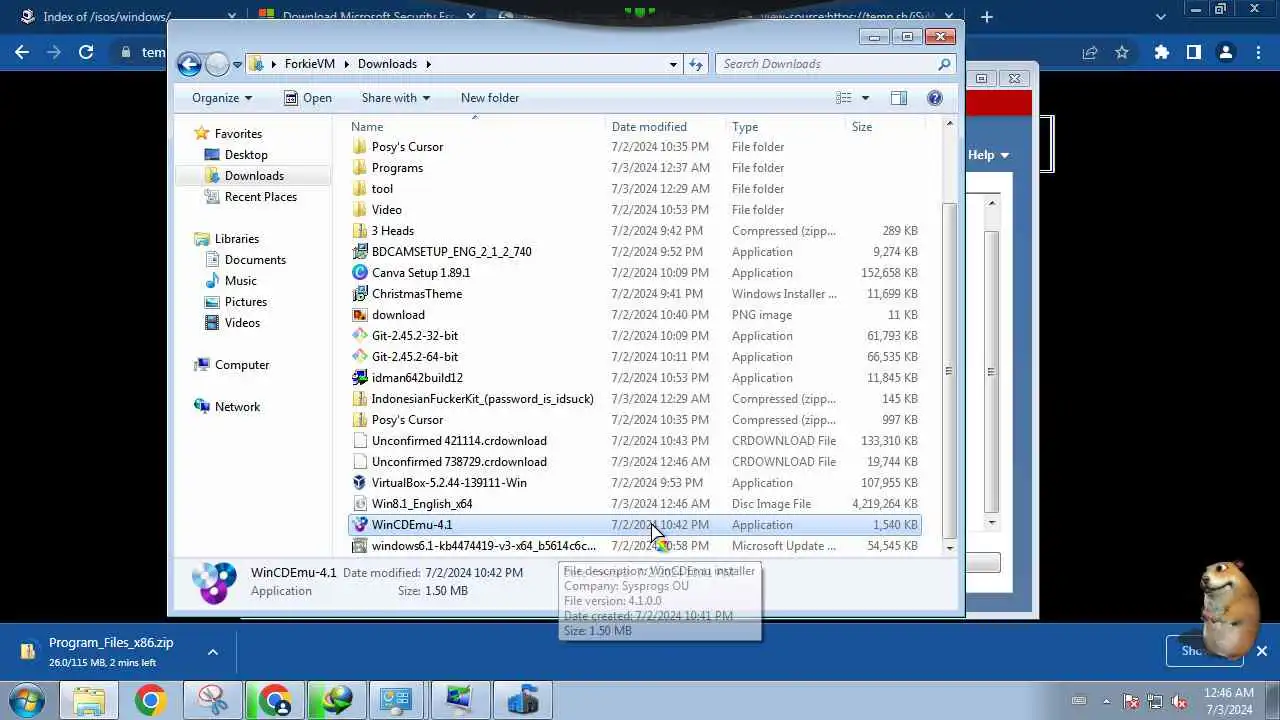Image resolution: width=1280 pixels, height=720 pixels.
Task: Sort files by the Size column
Action: point(883,127)
